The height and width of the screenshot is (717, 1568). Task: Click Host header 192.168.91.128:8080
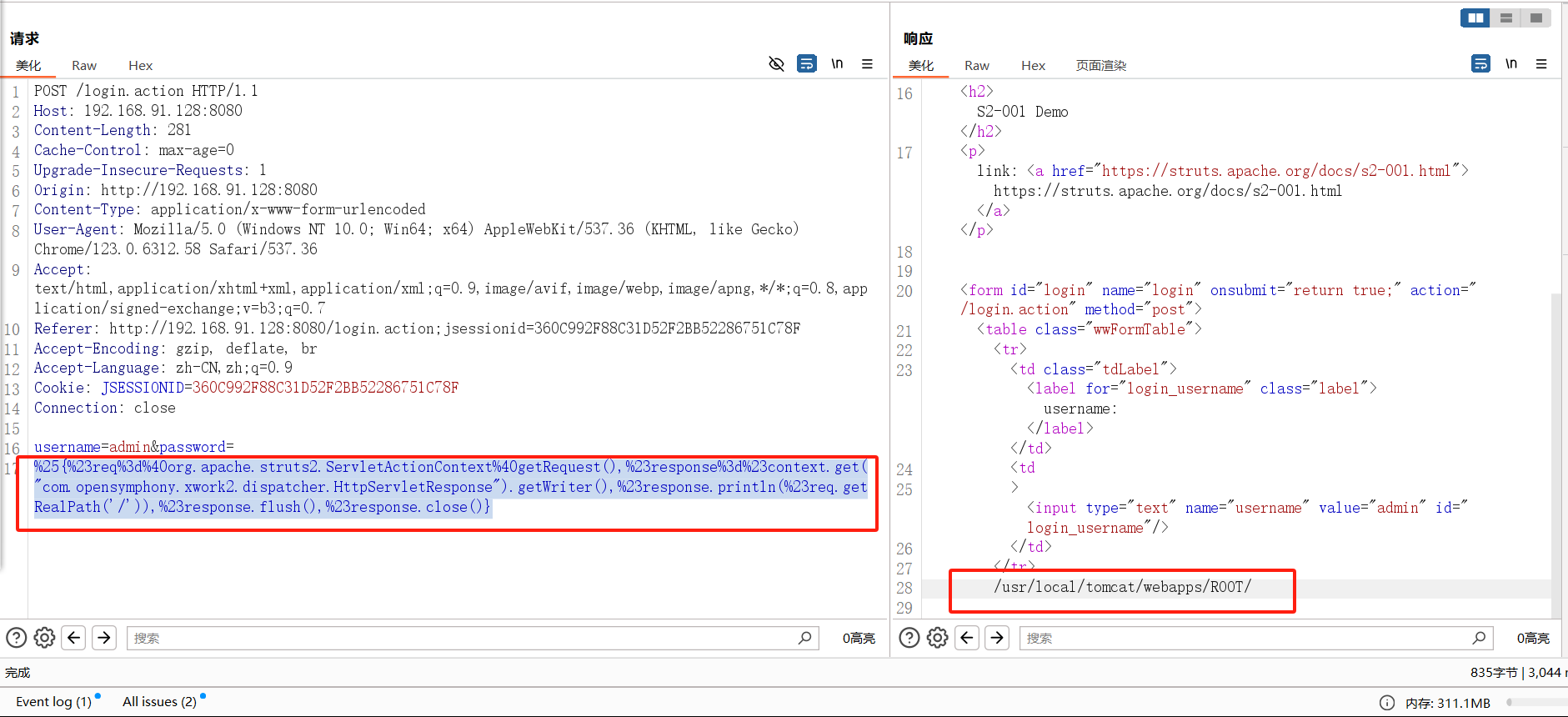click(x=138, y=111)
